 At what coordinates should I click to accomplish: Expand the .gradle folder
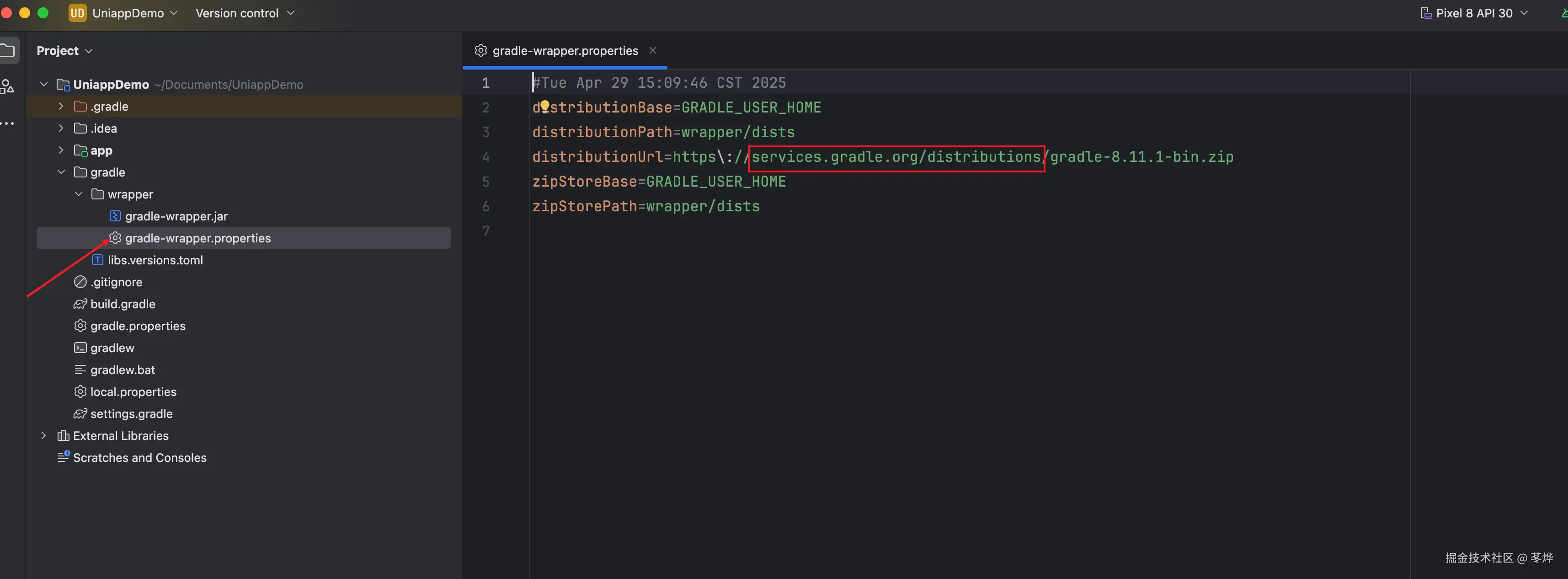pos(61,107)
